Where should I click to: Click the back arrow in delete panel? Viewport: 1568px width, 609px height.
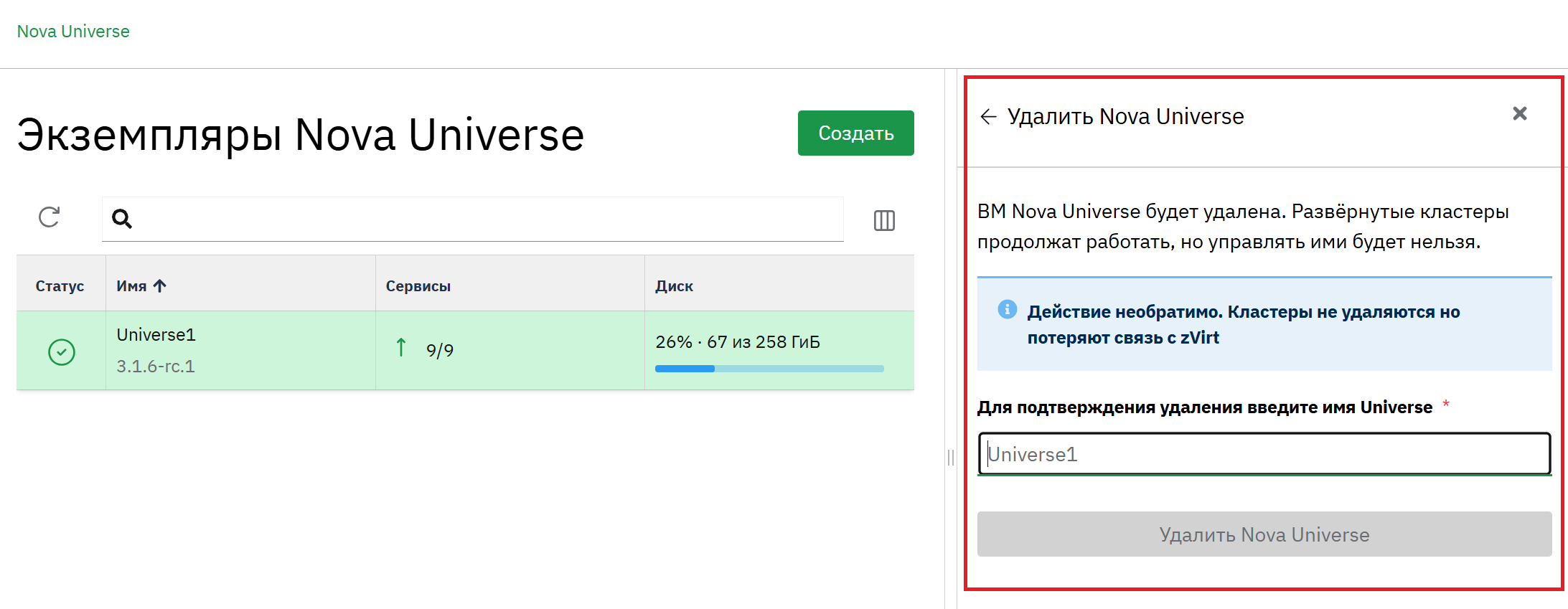click(988, 116)
